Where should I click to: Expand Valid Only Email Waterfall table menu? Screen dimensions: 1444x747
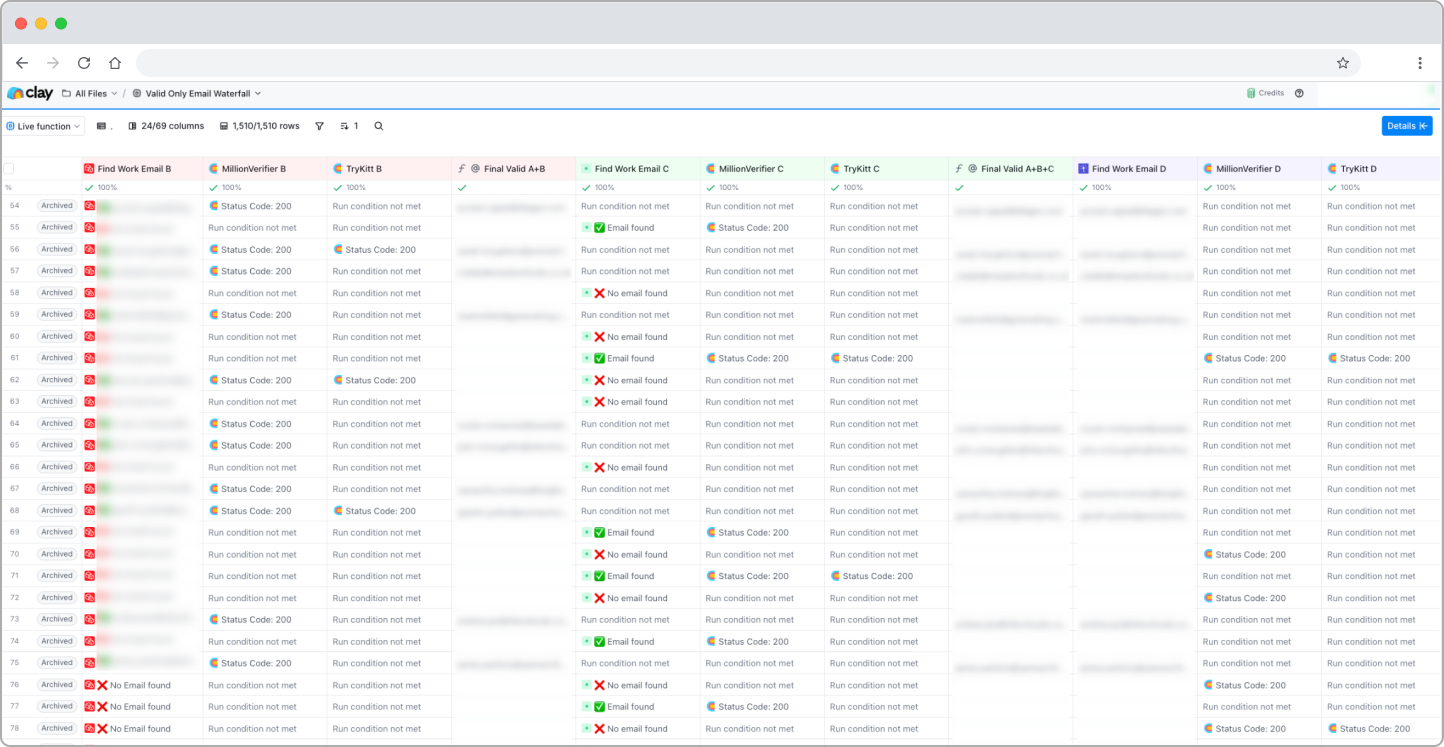[197, 93]
